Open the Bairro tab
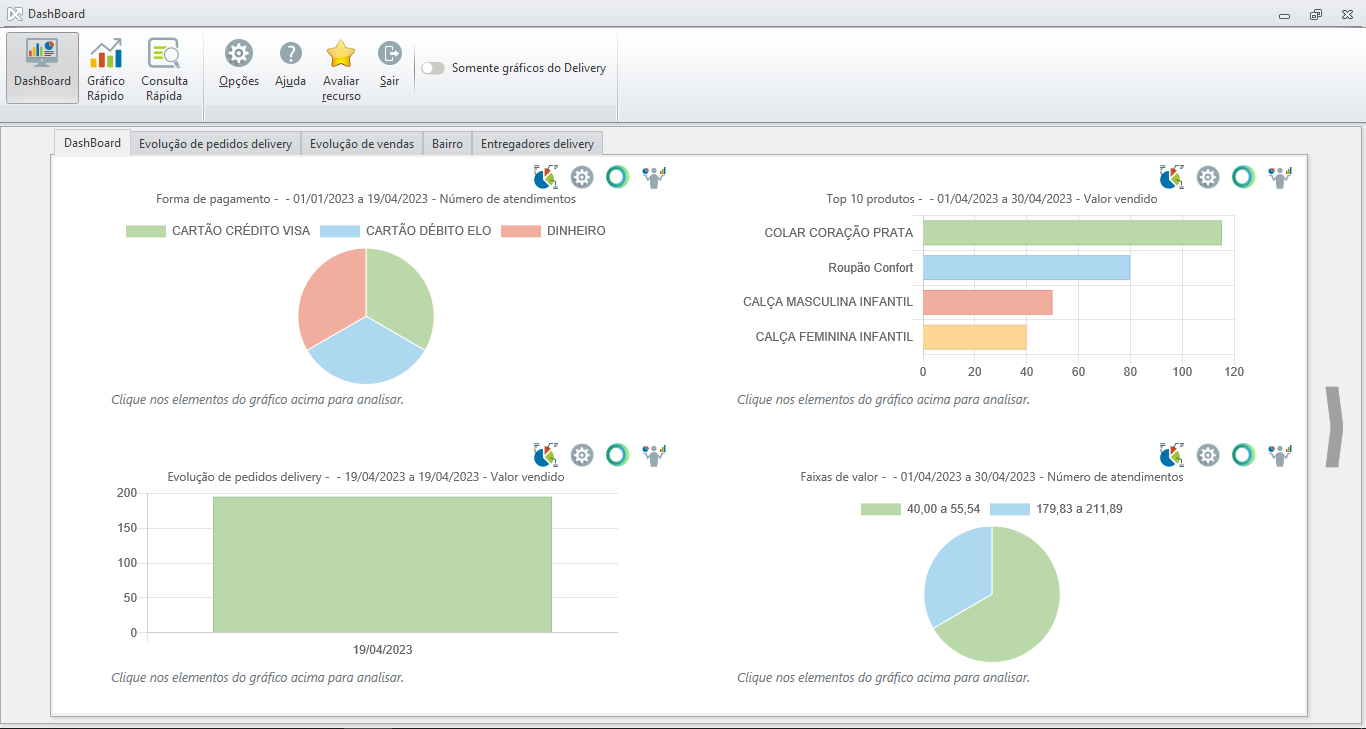The height and width of the screenshot is (729, 1366). [x=447, y=144]
